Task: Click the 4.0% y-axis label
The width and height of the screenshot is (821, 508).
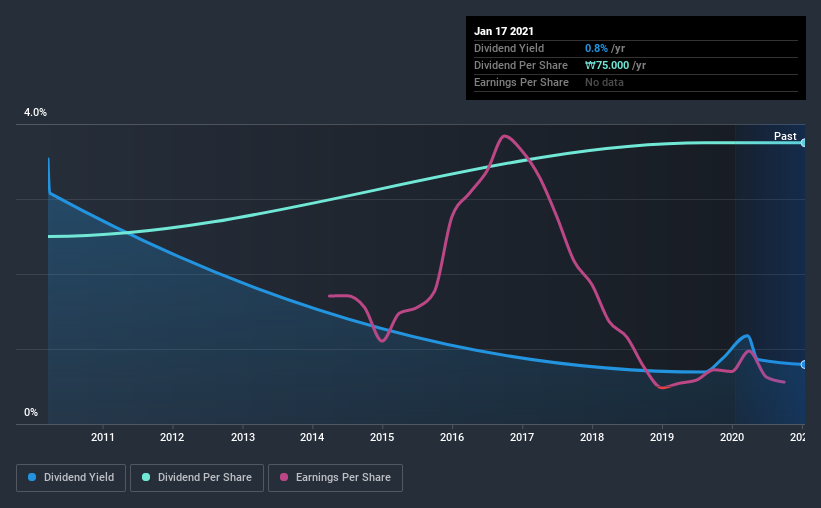Action: pos(35,113)
